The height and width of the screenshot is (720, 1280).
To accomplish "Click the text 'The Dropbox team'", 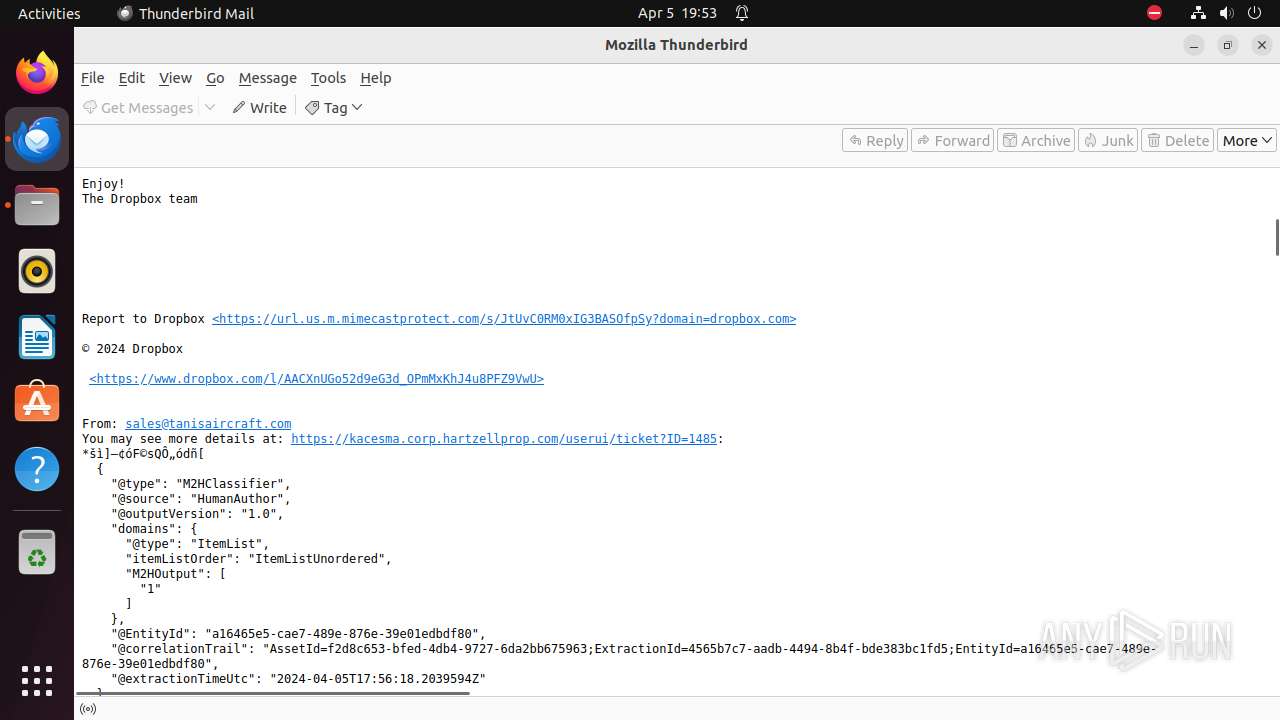I will (x=140, y=199).
